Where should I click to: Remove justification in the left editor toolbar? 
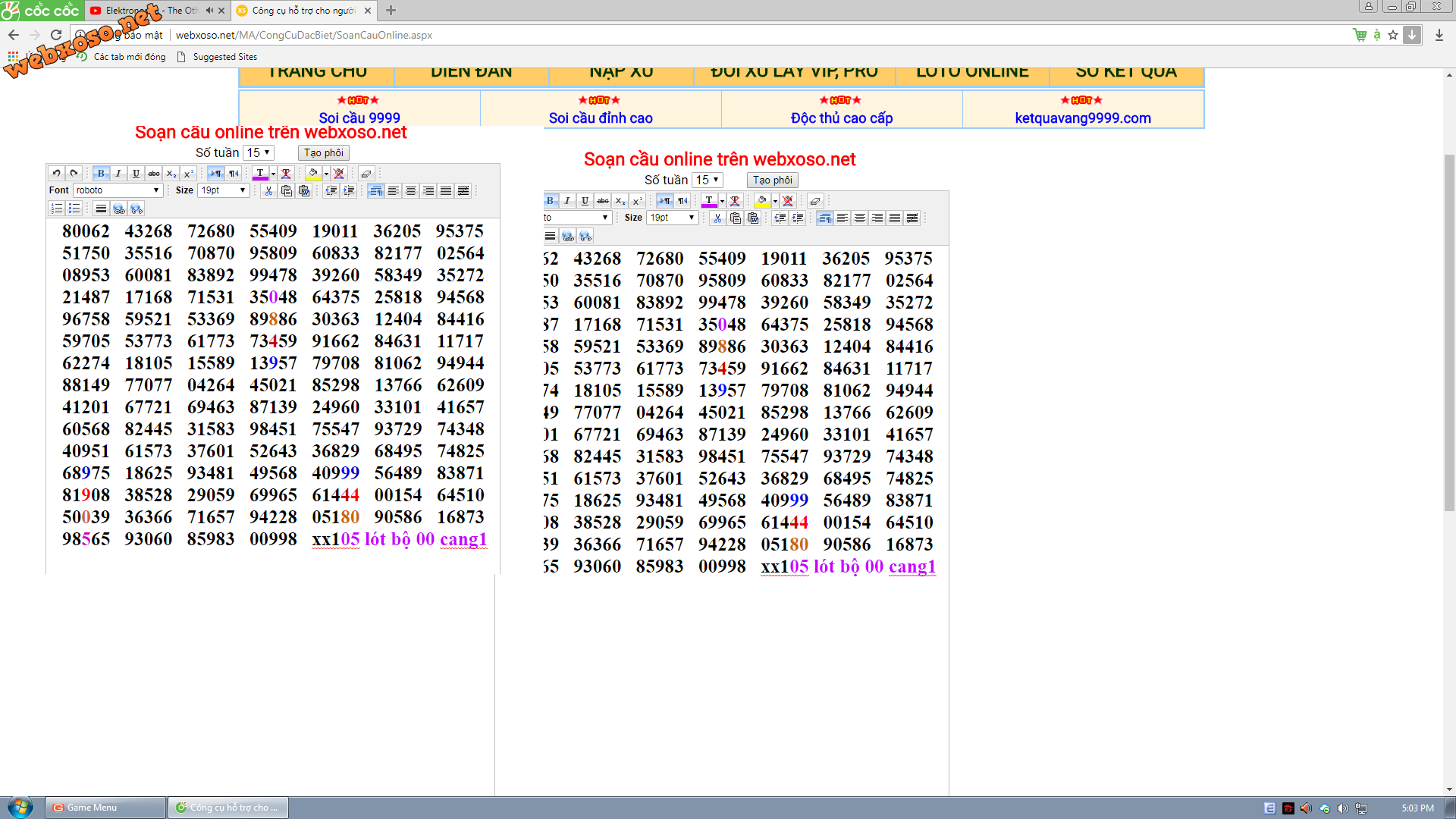pos(463,190)
